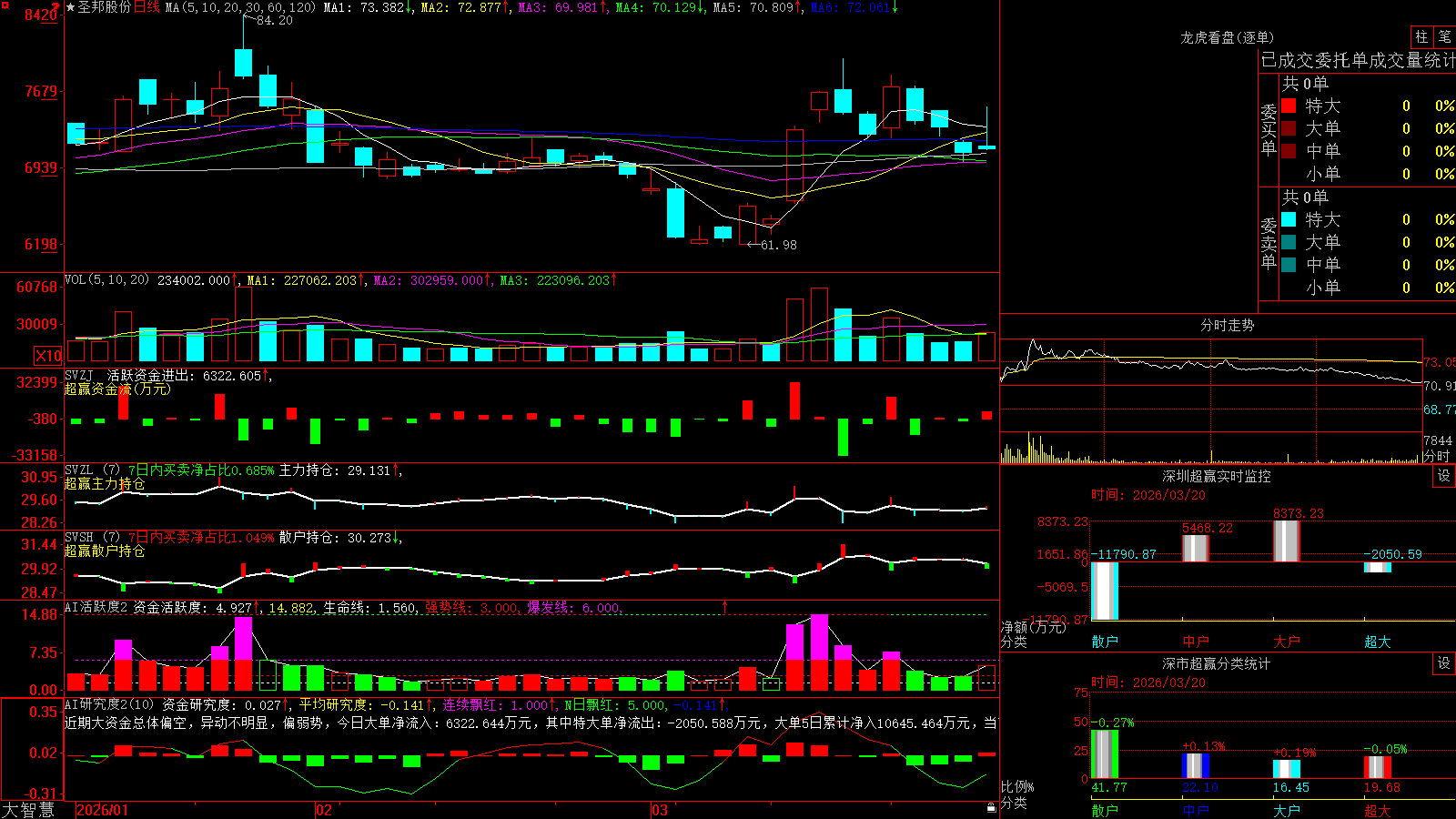Click the lock icon at the chart's bottom-right corner
Viewport: 1456px width, 819px height.
coord(991,807)
